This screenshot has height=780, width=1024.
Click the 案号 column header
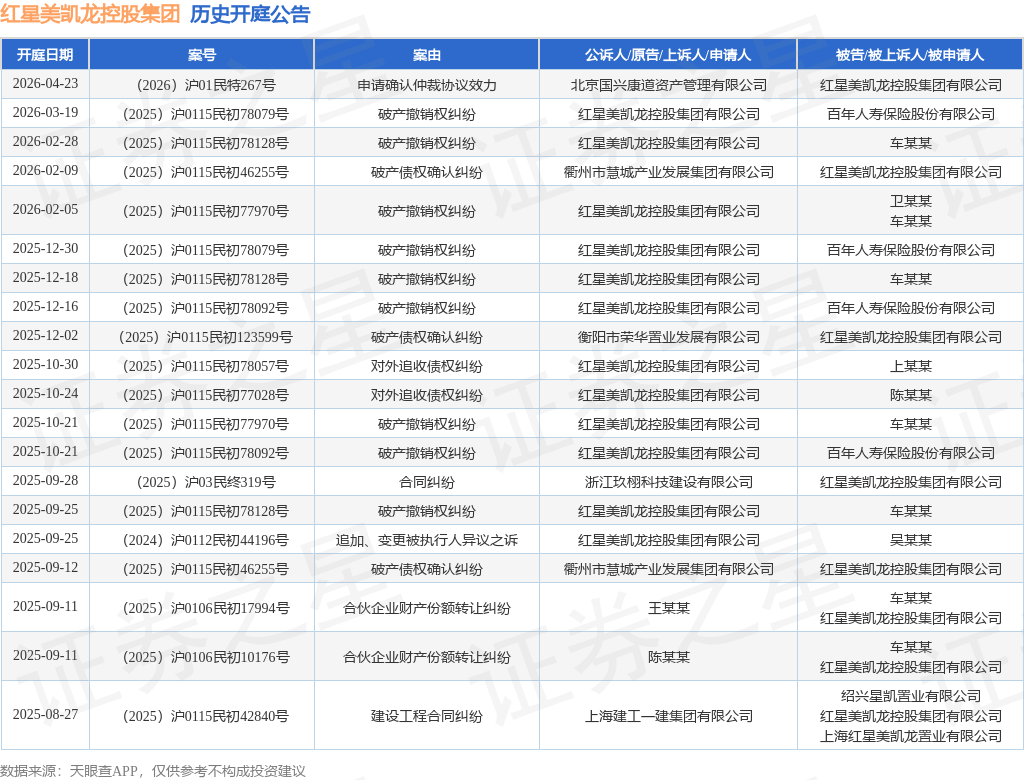pos(202,55)
